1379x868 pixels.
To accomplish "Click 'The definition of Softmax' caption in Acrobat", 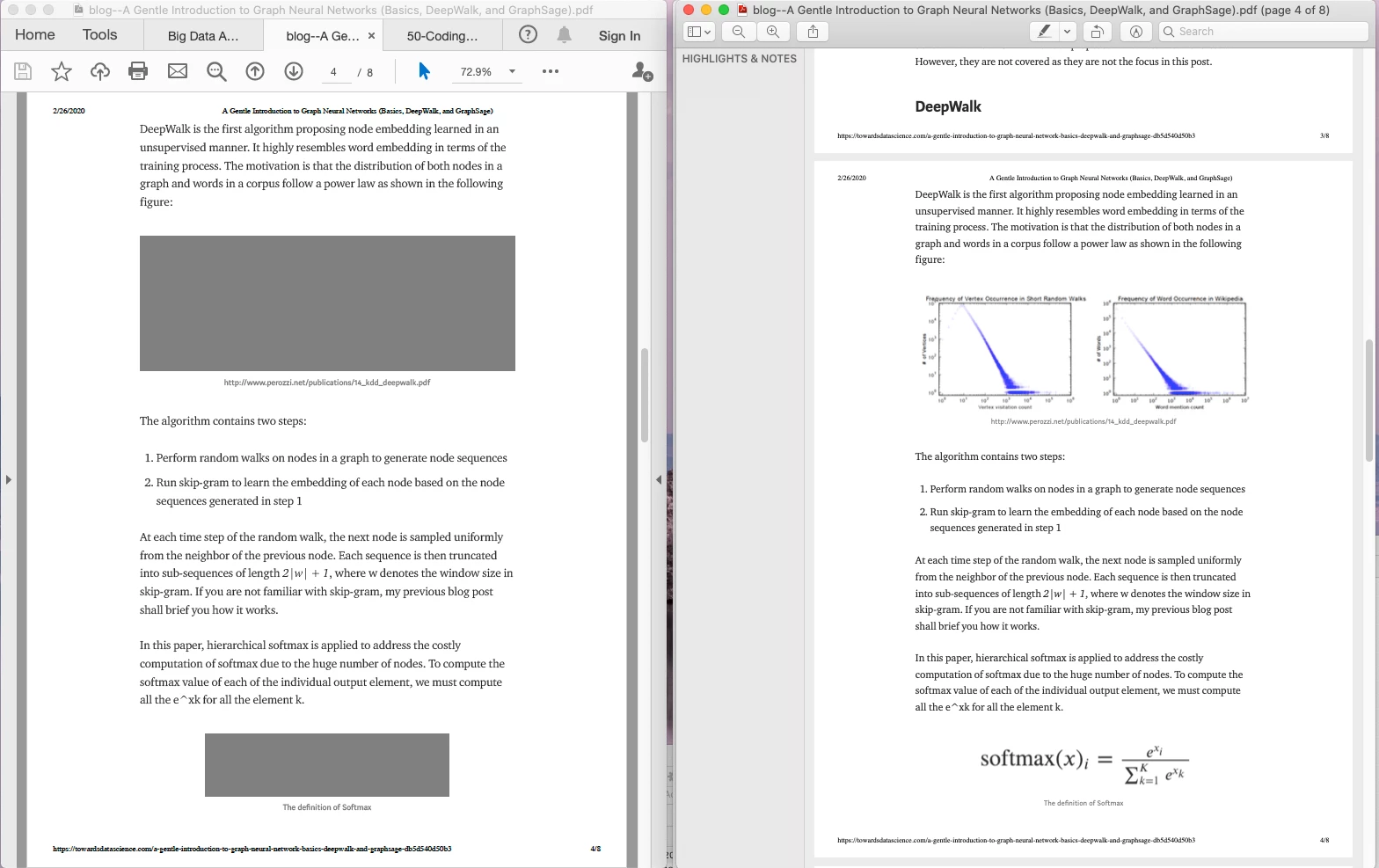I will coord(327,807).
